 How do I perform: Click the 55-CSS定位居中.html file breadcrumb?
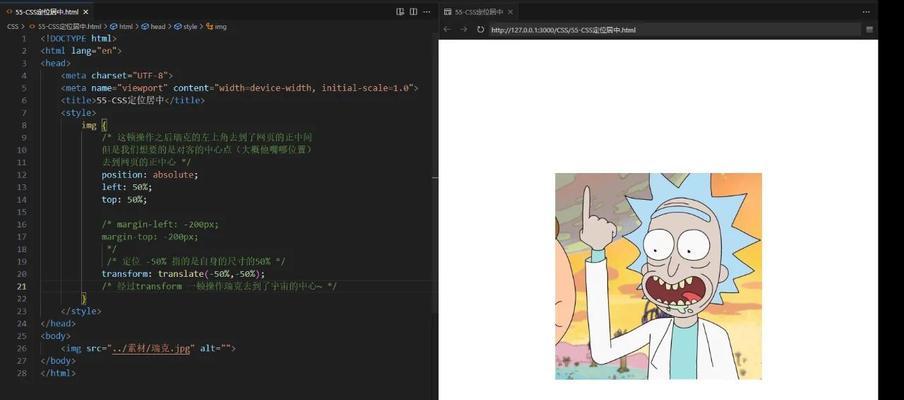65,27
